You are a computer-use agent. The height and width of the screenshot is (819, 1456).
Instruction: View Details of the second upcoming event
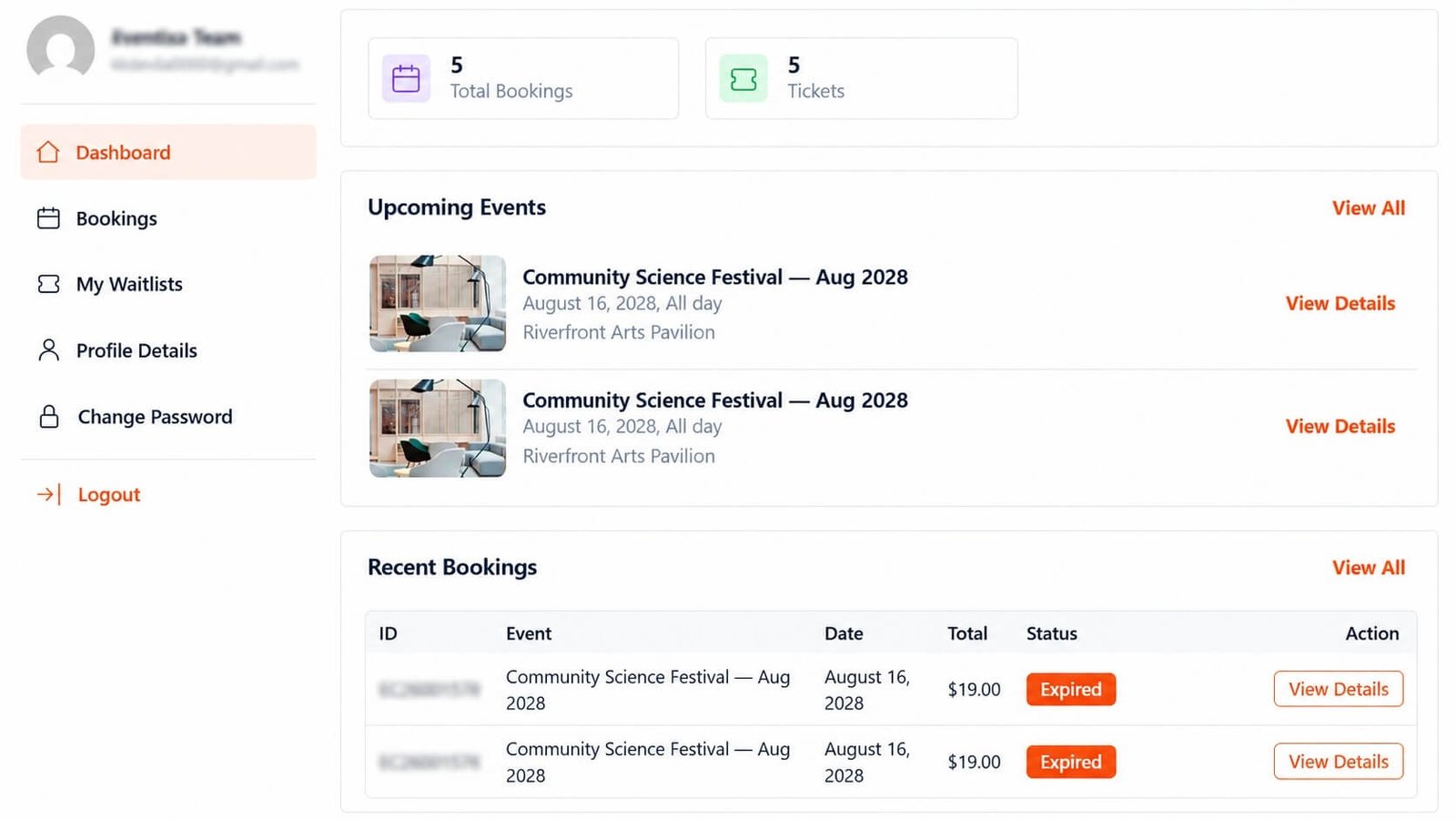tap(1340, 426)
